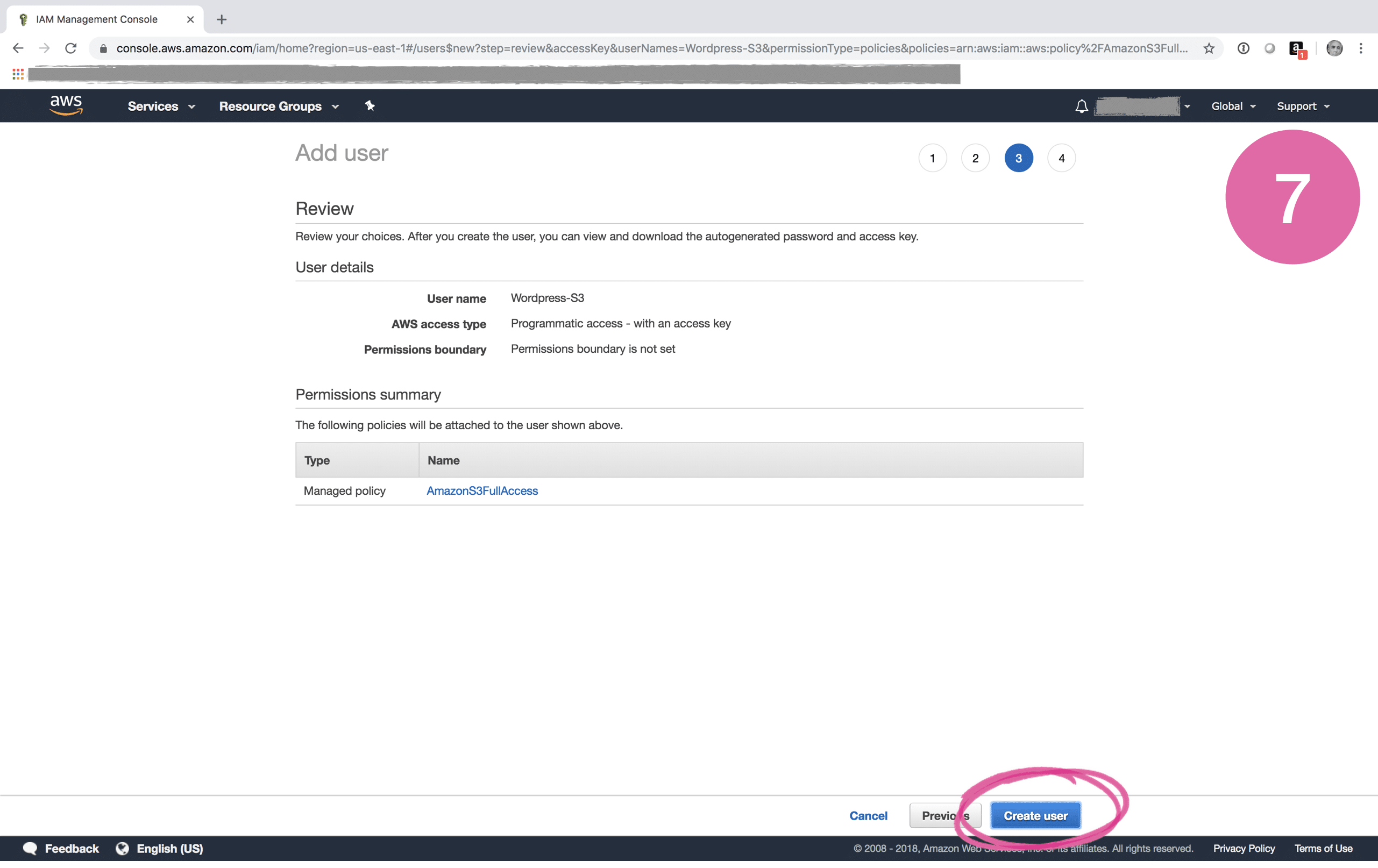Expand the Resource Groups dropdown
Image resolution: width=1378 pixels, height=868 pixels.
279,106
